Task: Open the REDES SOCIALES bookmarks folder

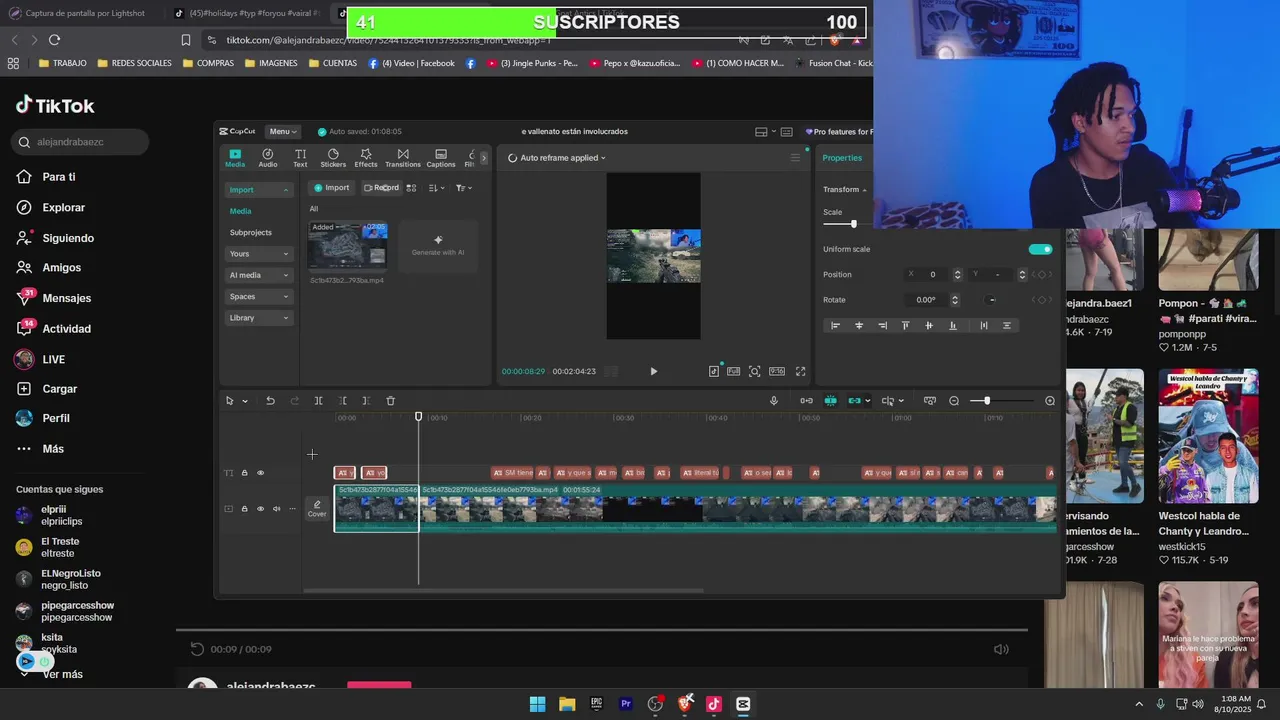Action: tap(134, 63)
